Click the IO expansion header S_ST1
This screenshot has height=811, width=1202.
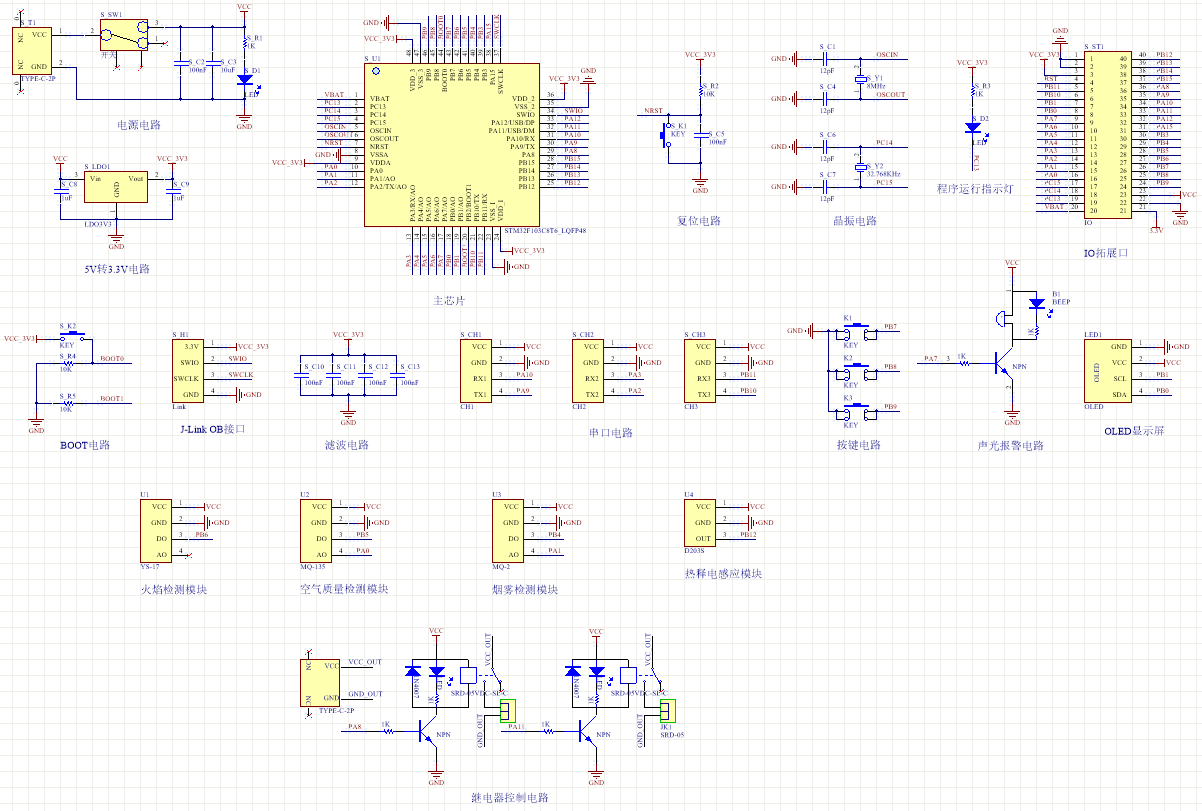[x=1096, y=133]
